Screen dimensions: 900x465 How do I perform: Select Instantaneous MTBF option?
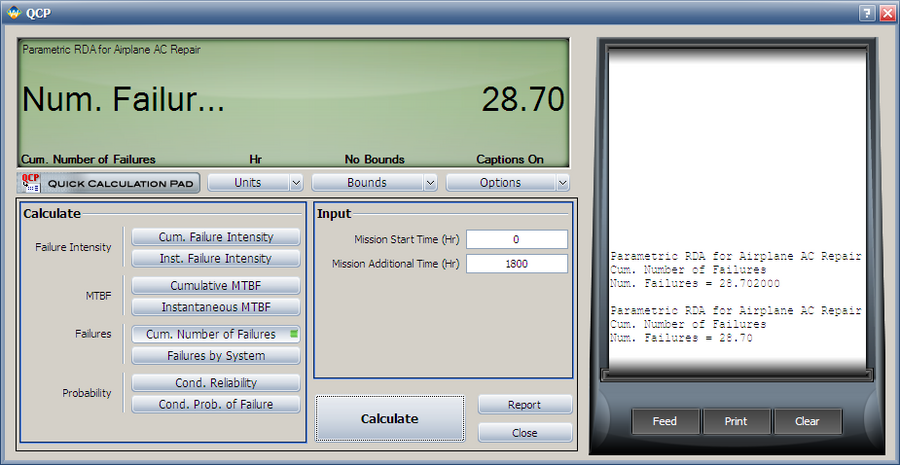point(216,307)
